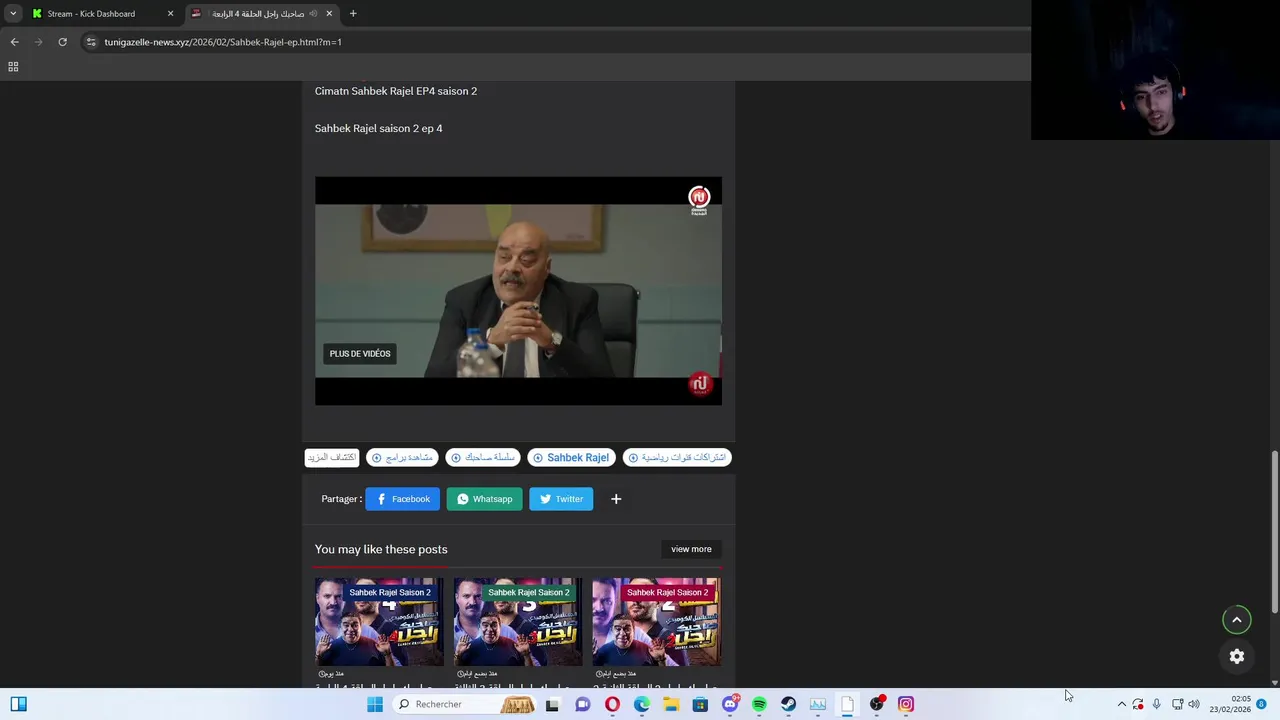Click the PLUS DE VIDÉOS button

pyautogui.click(x=360, y=354)
